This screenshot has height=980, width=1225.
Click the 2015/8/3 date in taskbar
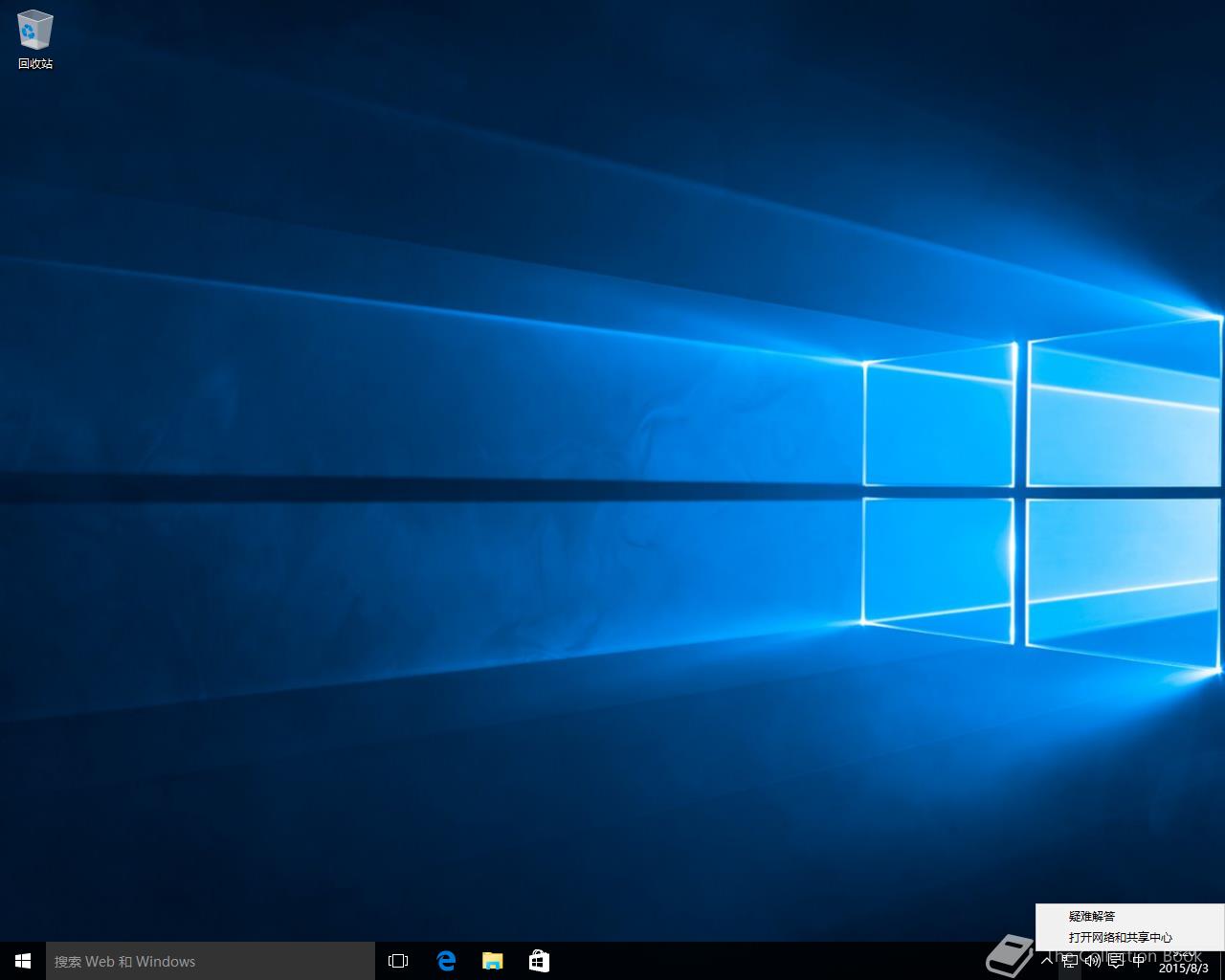tap(1184, 968)
